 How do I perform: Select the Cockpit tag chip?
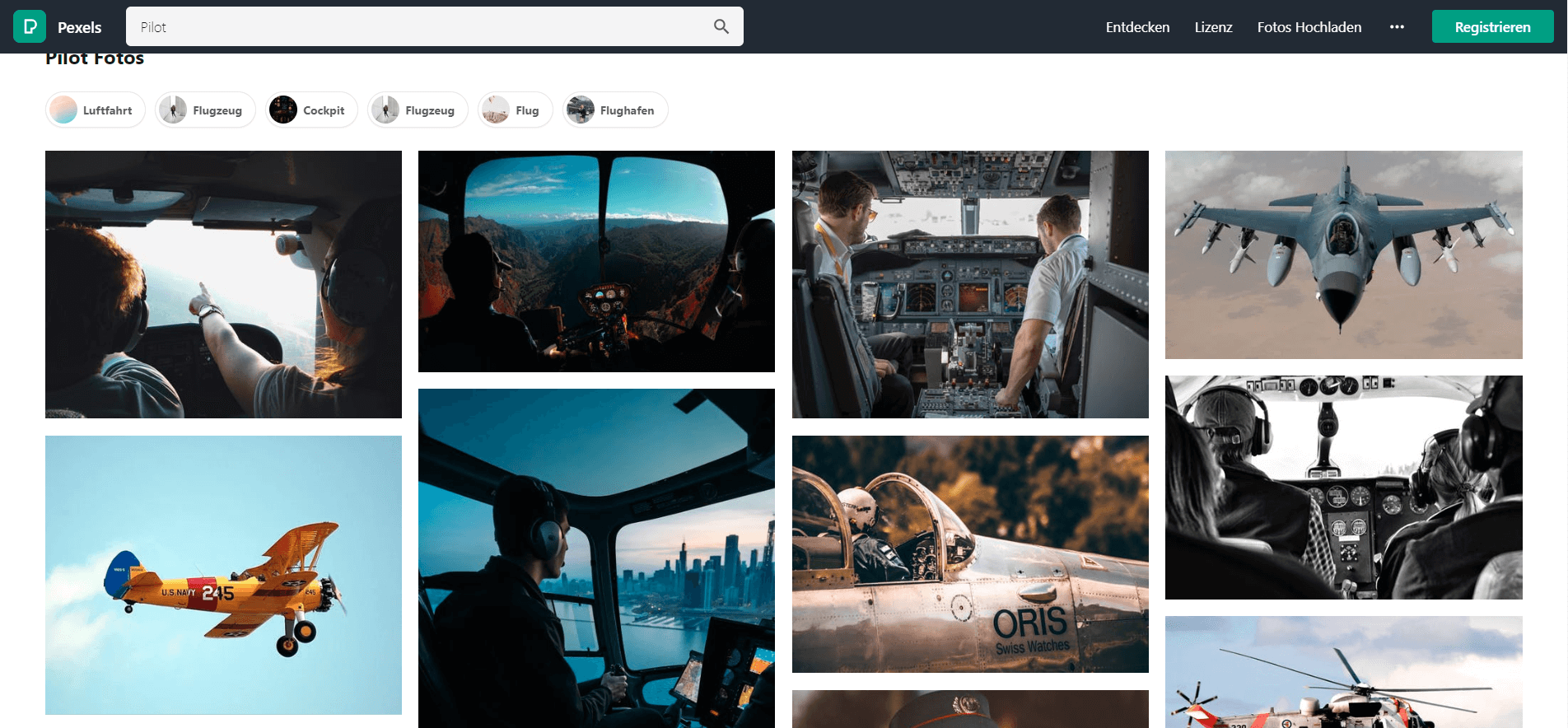point(312,110)
